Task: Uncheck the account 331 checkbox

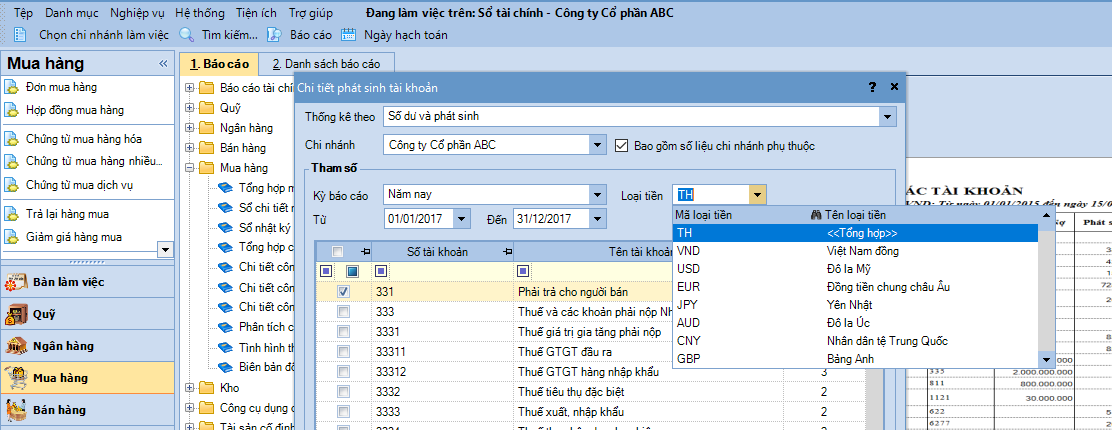Action: pyautogui.click(x=344, y=292)
